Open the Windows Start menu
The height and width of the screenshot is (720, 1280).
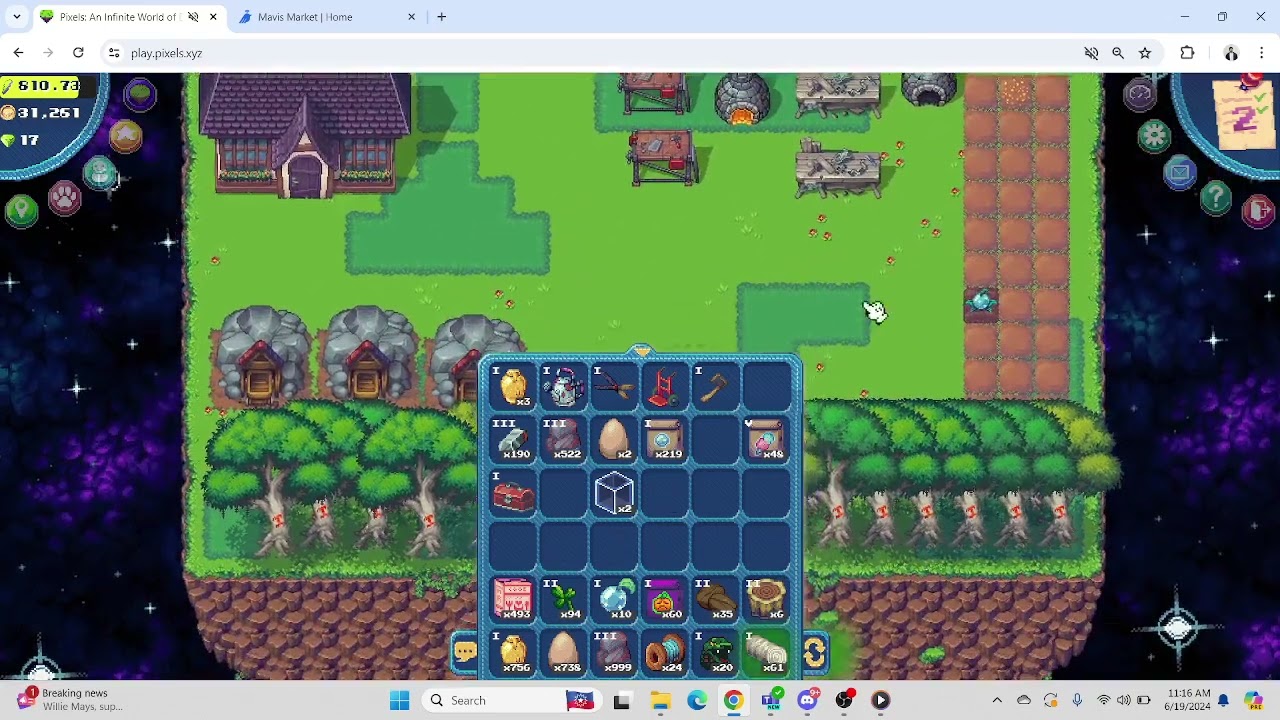pos(399,700)
